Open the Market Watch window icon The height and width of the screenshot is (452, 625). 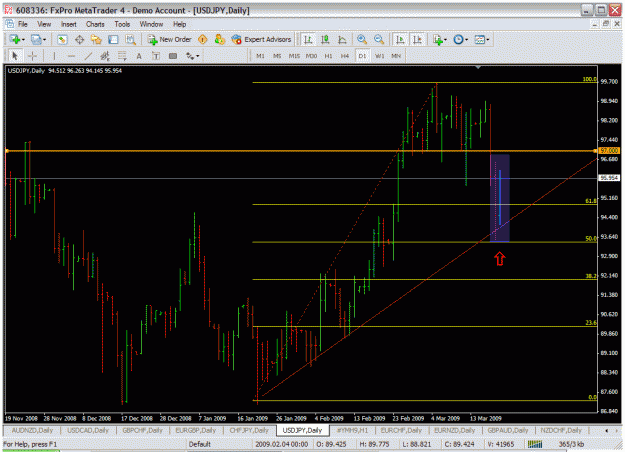point(62,39)
